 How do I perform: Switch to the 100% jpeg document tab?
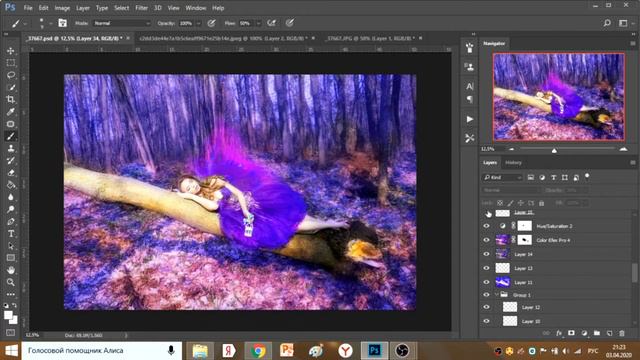pyautogui.click(x=223, y=38)
